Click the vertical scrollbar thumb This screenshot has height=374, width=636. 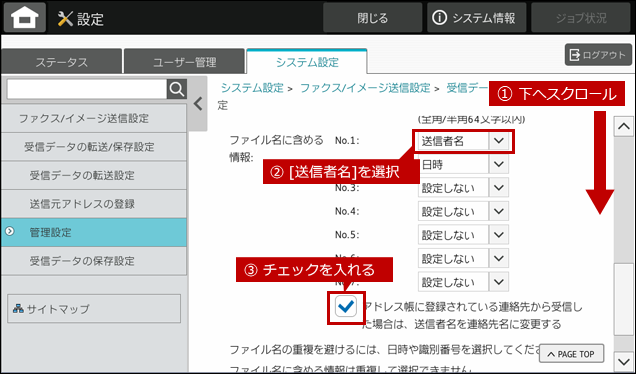click(x=623, y=299)
